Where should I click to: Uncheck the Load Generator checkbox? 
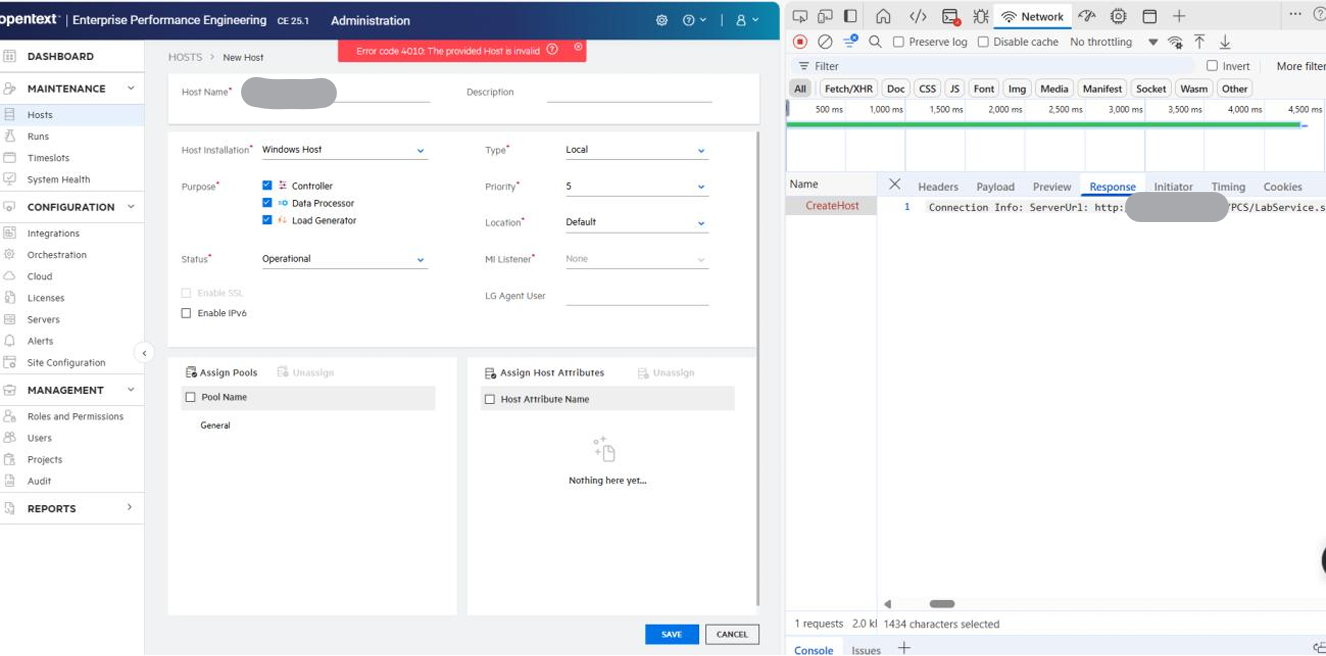point(267,220)
